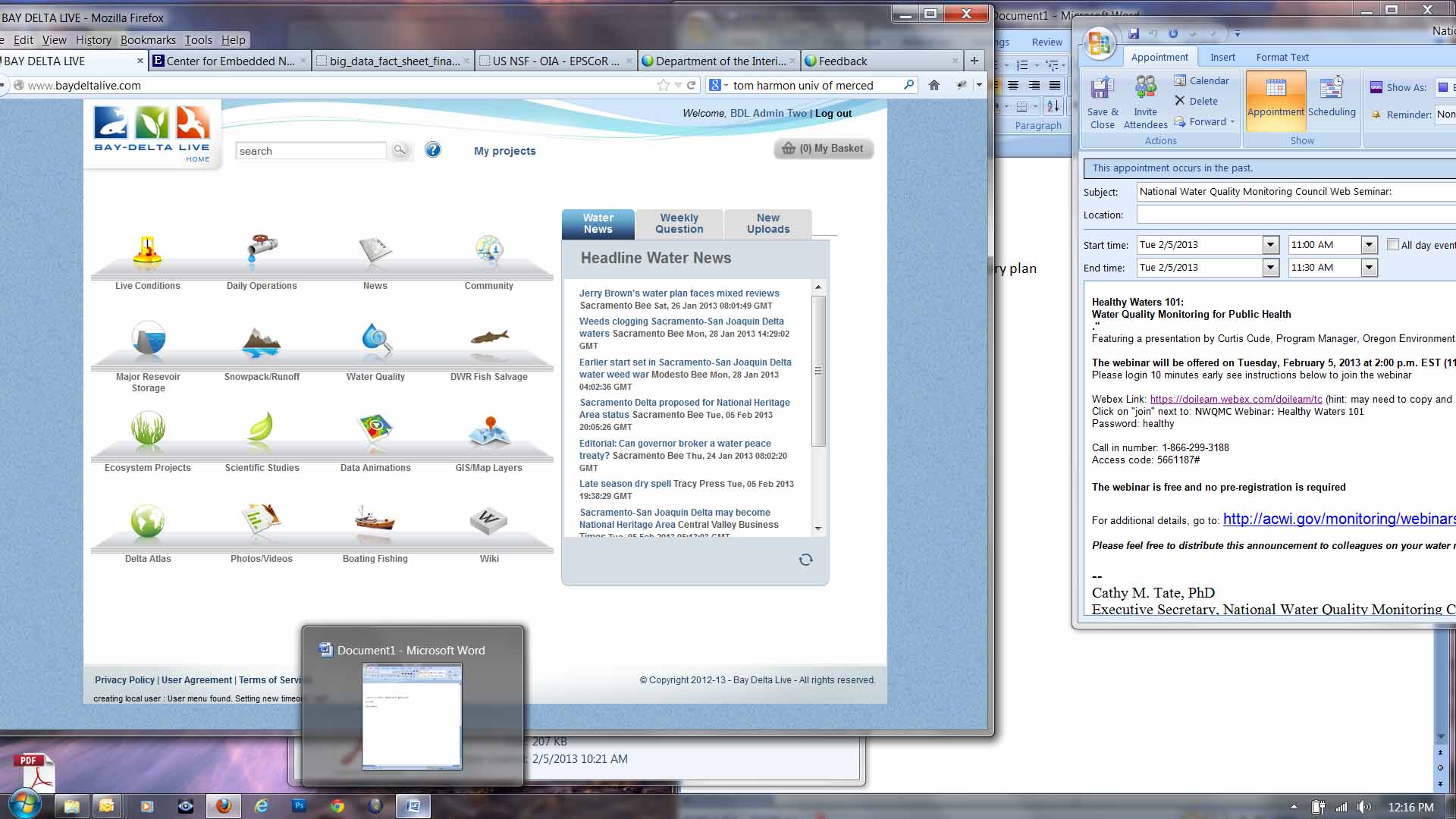The height and width of the screenshot is (819, 1456).
Task: Open the DWR Fish Salvage fish icon
Action: click(x=489, y=337)
